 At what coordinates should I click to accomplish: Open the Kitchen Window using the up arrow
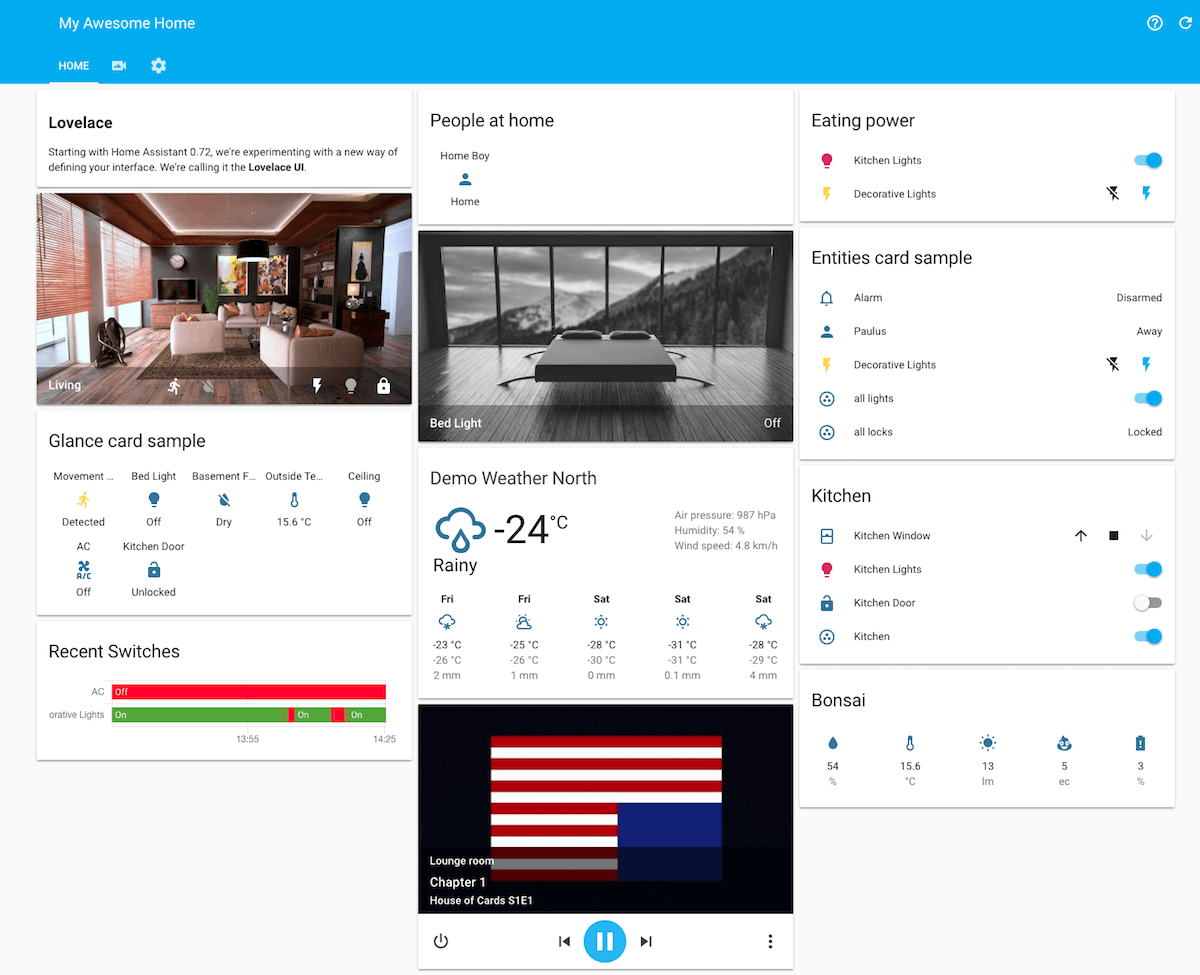click(1081, 535)
